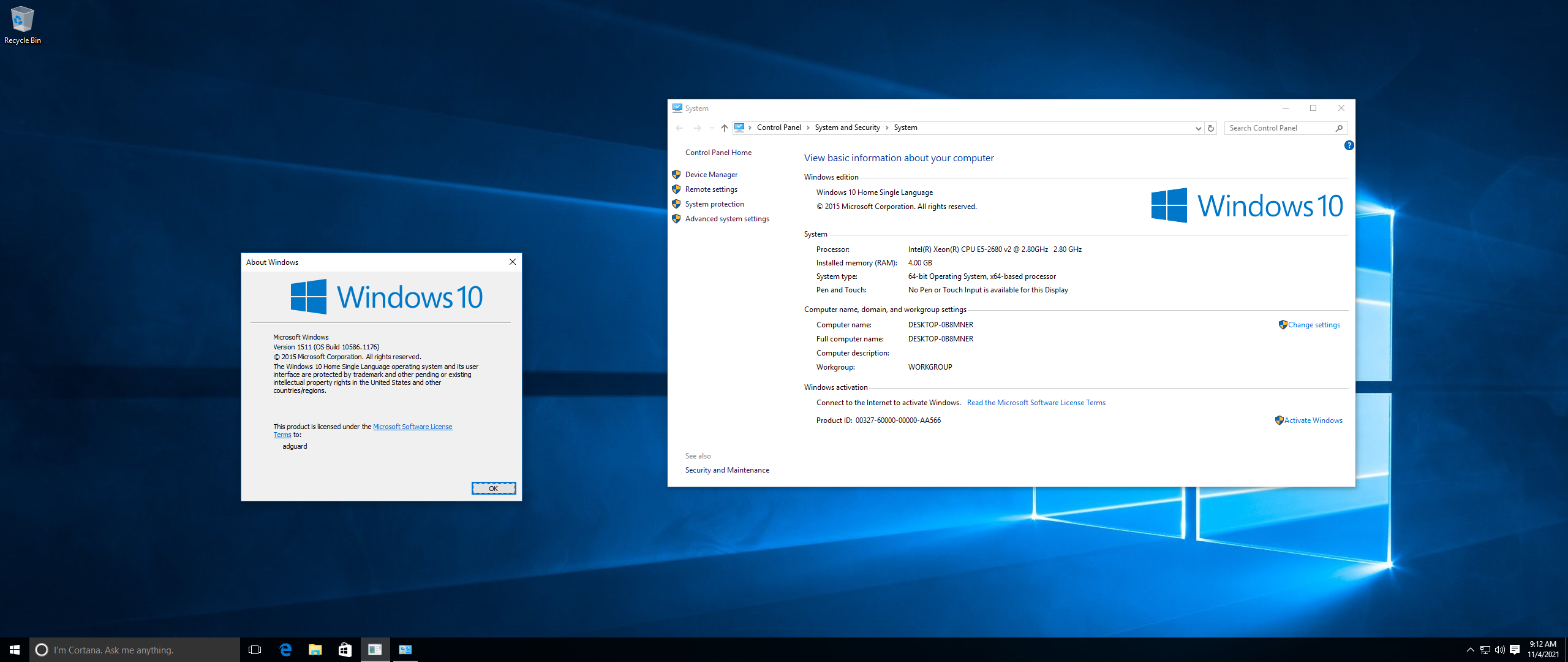
Task: Open Microsoft Software License Terms in About Windows
Action: tap(412, 427)
